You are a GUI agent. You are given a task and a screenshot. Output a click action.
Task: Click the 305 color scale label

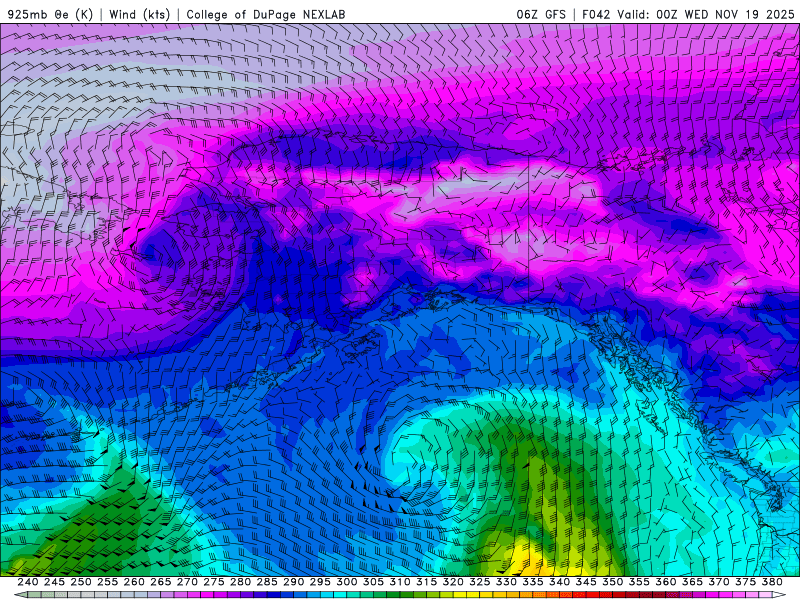point(373,582)
